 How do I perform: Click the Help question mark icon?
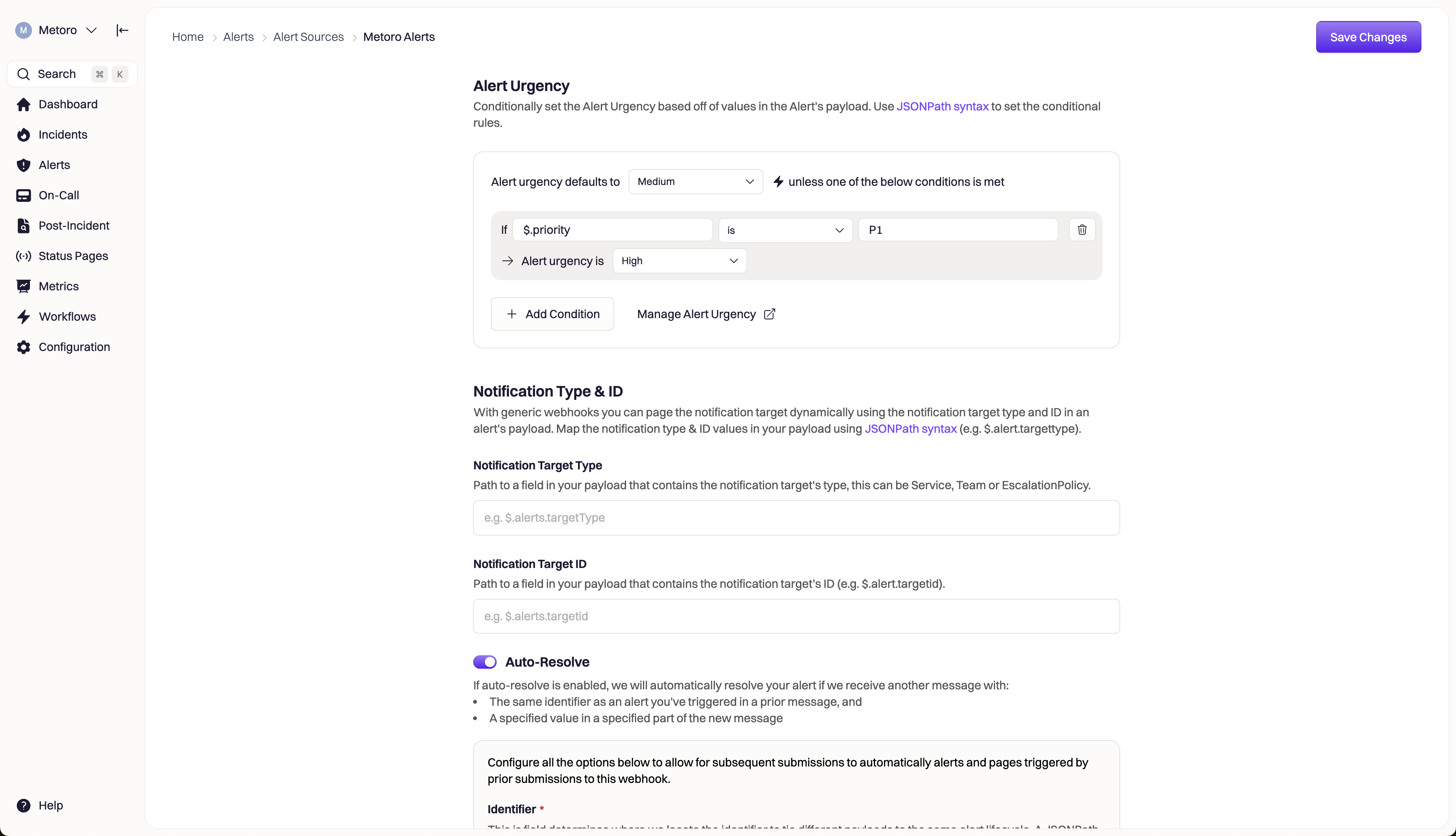pyautogui.click(x=24, y=806)
